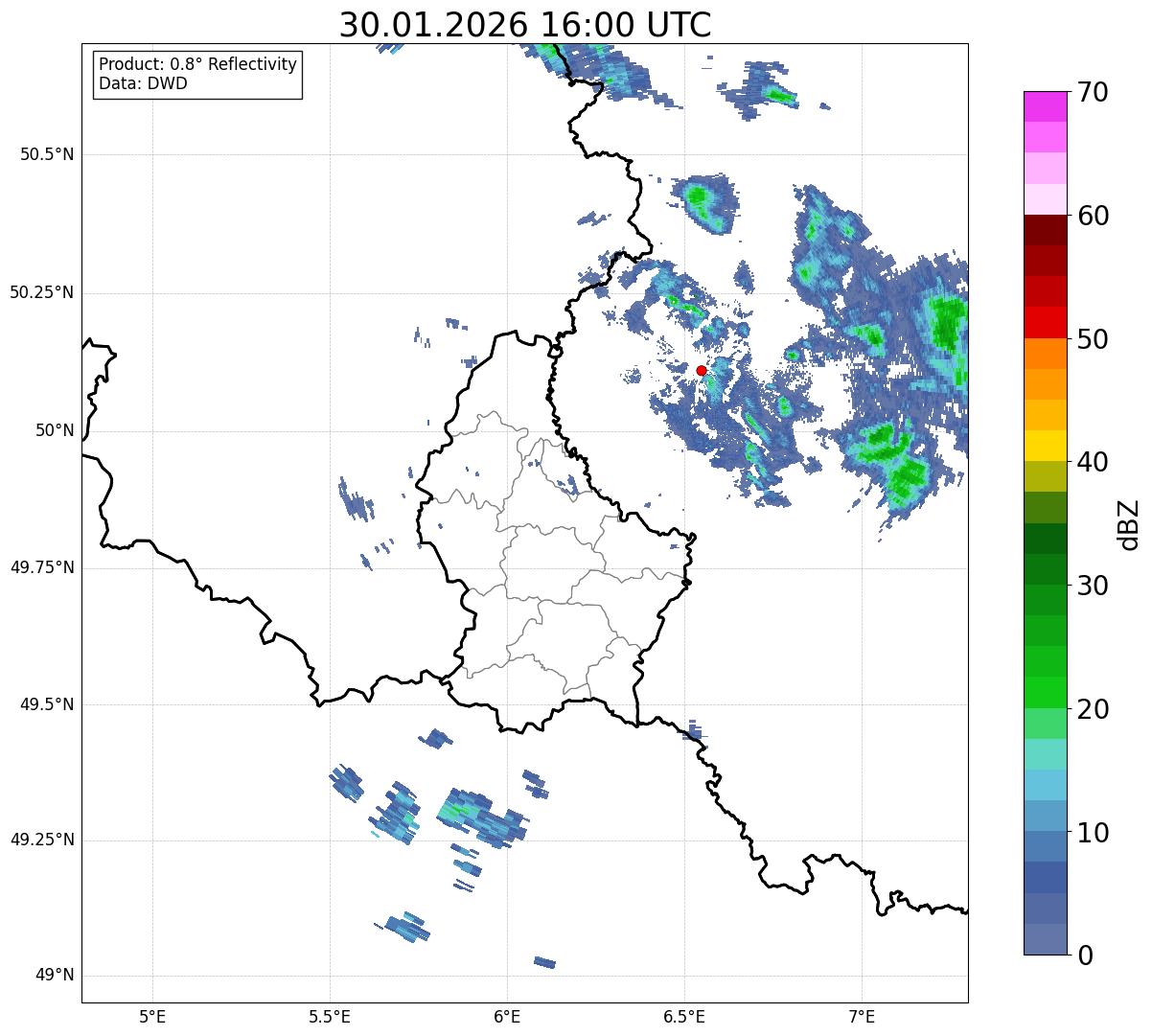Click the "49.25°N" latitude label
This screenshot has width=1152, height=1036.
(42, 840)
